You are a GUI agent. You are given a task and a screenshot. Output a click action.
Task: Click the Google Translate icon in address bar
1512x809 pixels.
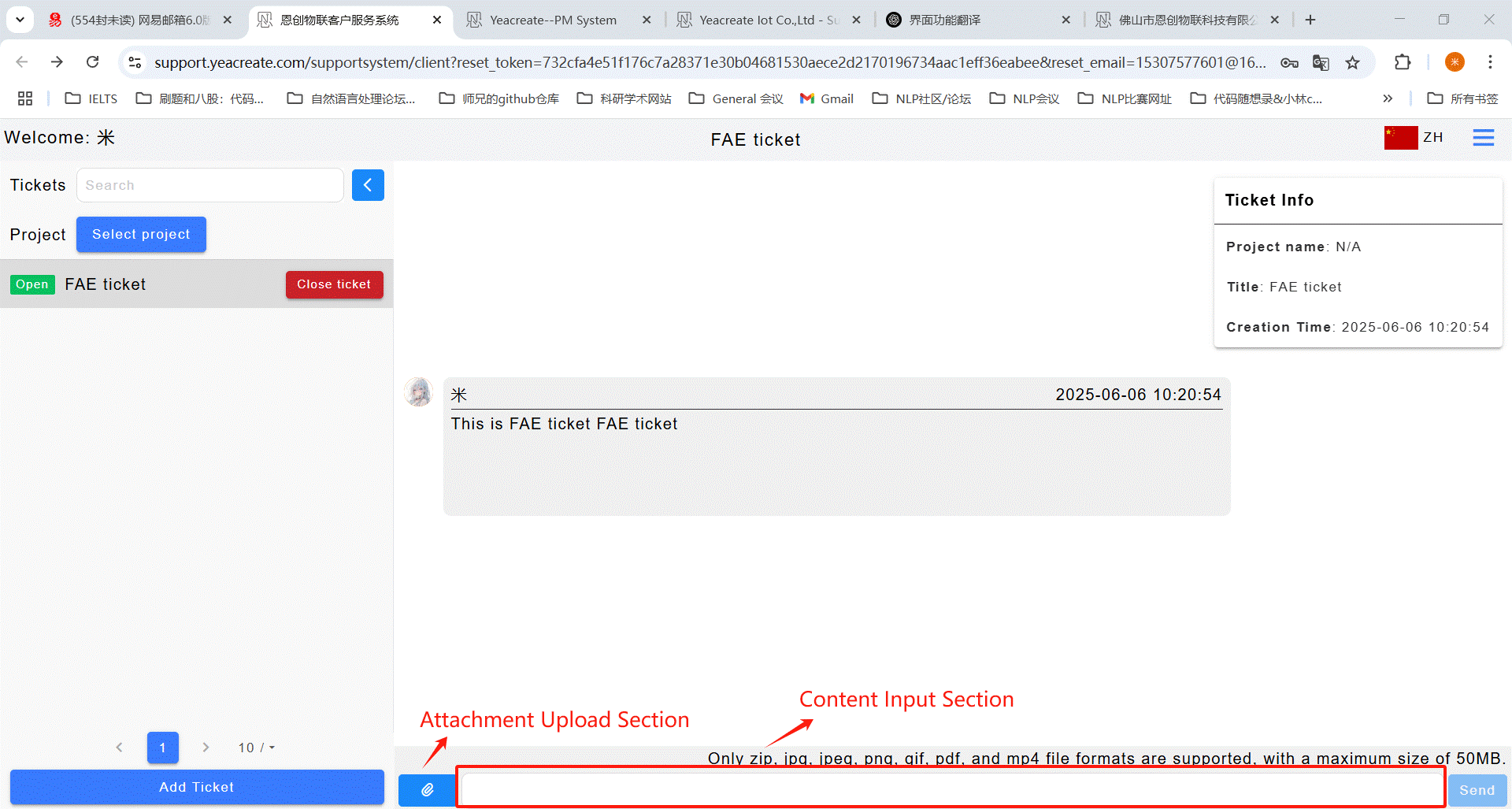point(1321,62)
